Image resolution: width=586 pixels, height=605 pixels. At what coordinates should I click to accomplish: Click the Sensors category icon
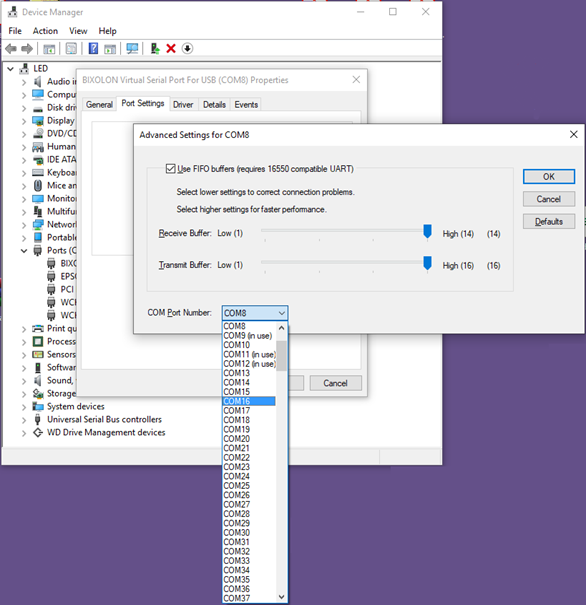(x=38, y=355)
